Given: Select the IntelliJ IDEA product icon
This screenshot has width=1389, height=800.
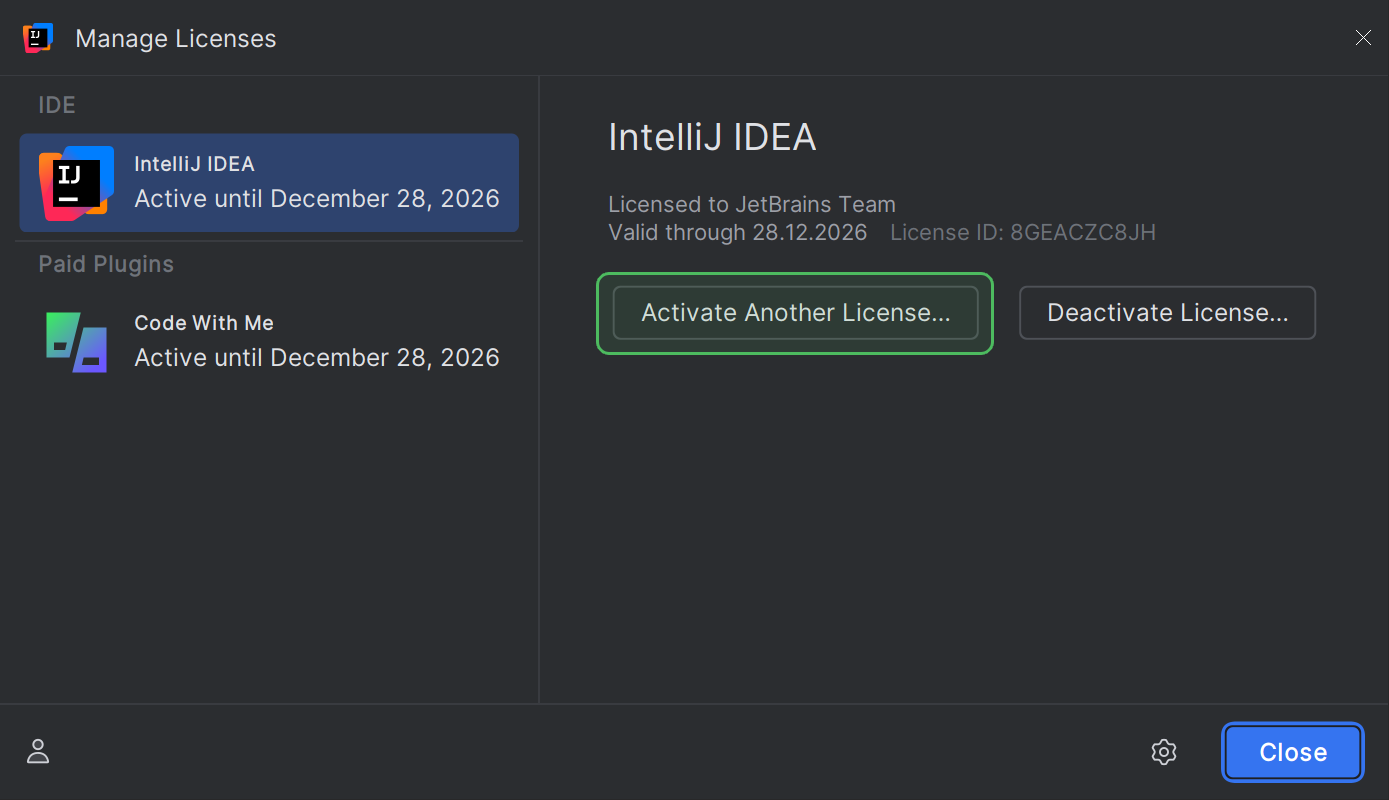Looking at the screenshot, I should point(75,183).
